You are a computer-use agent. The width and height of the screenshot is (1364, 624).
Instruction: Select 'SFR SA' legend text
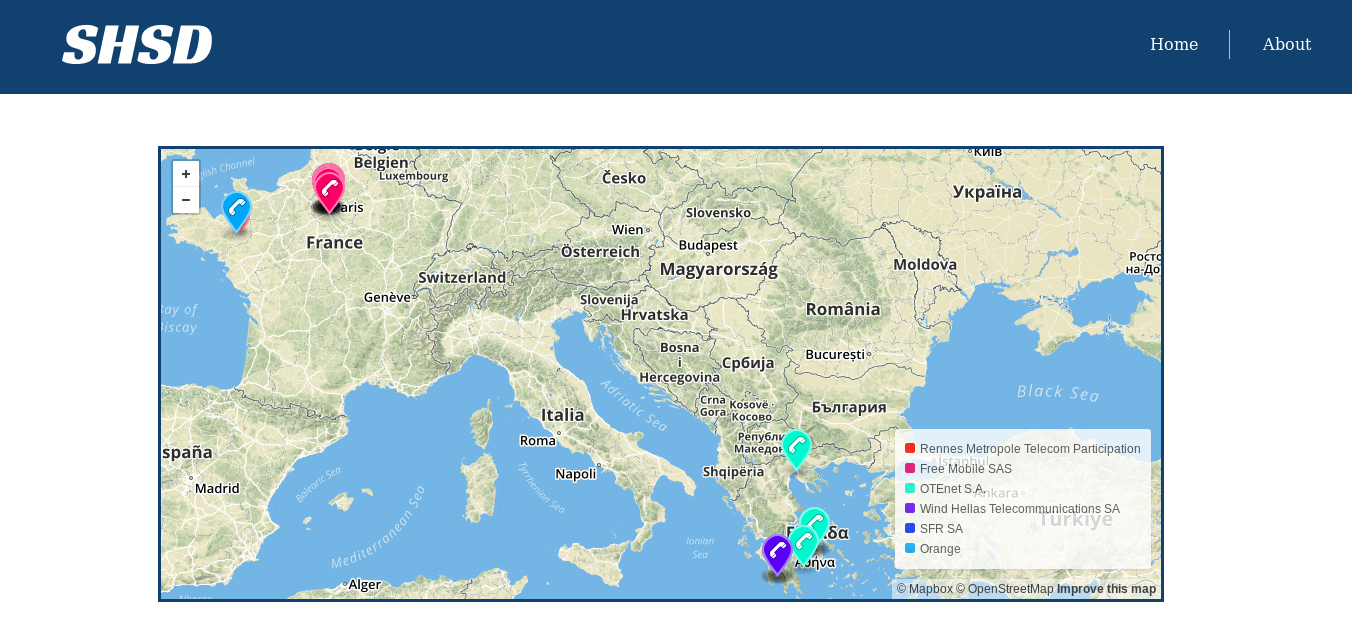[x=941, y=529]
